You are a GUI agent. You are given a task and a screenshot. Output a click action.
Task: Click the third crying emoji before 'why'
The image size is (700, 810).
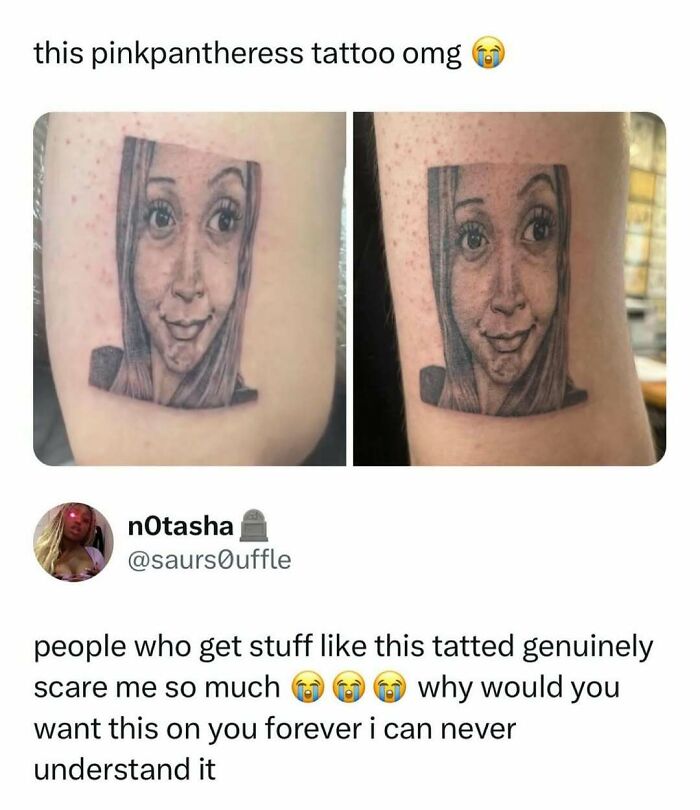(390, 688)
